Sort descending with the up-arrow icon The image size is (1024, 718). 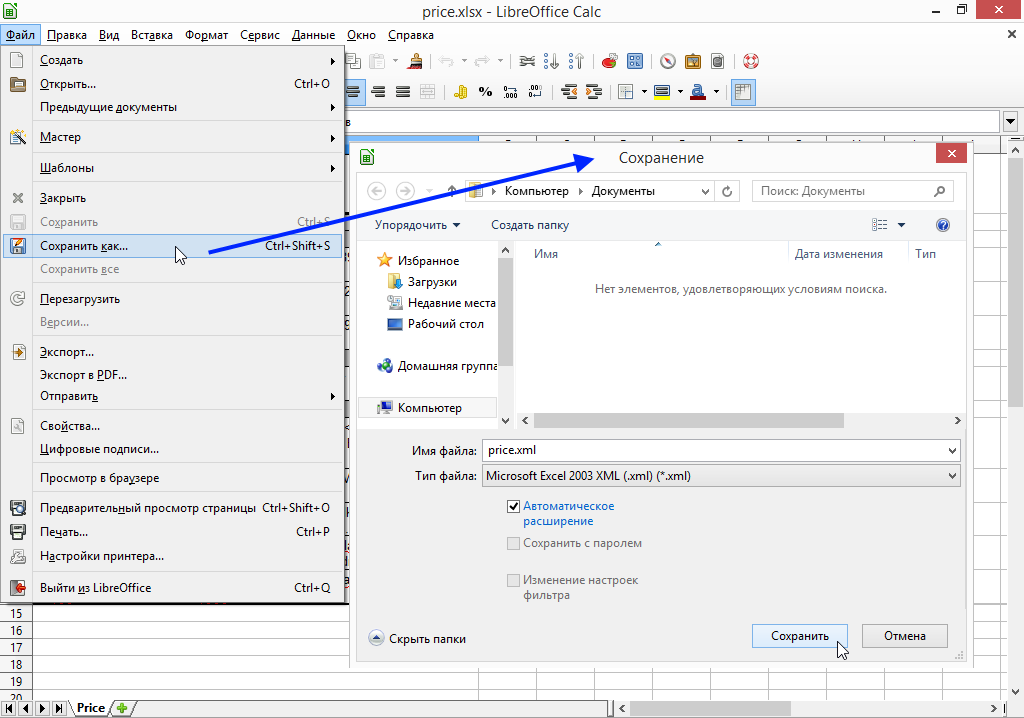(x=577, y=61)
